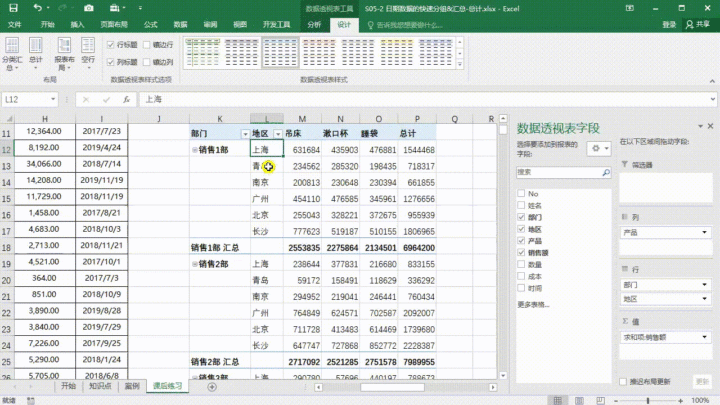Open the Subtotals (分类汇总) layout button
This screenshot has width=720, height=405.
tap(11, 54)
